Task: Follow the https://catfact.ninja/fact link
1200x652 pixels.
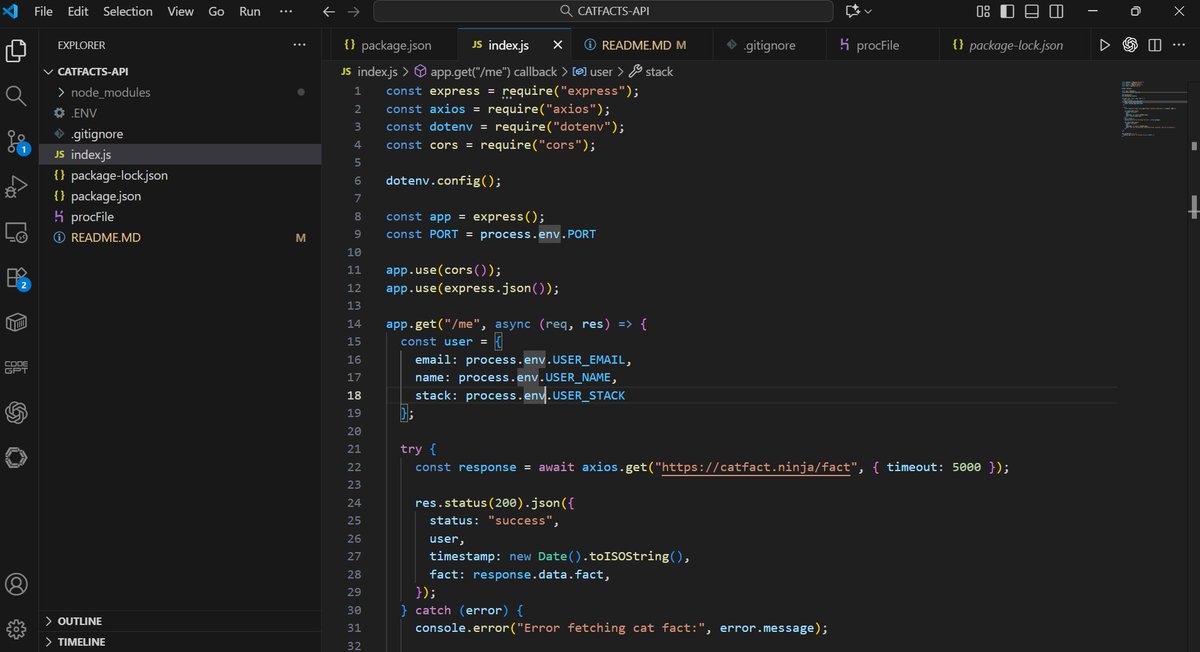Action: point(755,467)
